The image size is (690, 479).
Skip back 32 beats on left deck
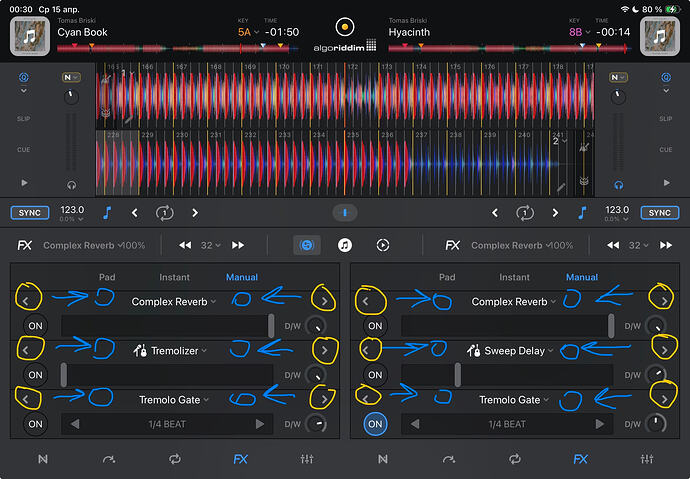tap(185, 245)
